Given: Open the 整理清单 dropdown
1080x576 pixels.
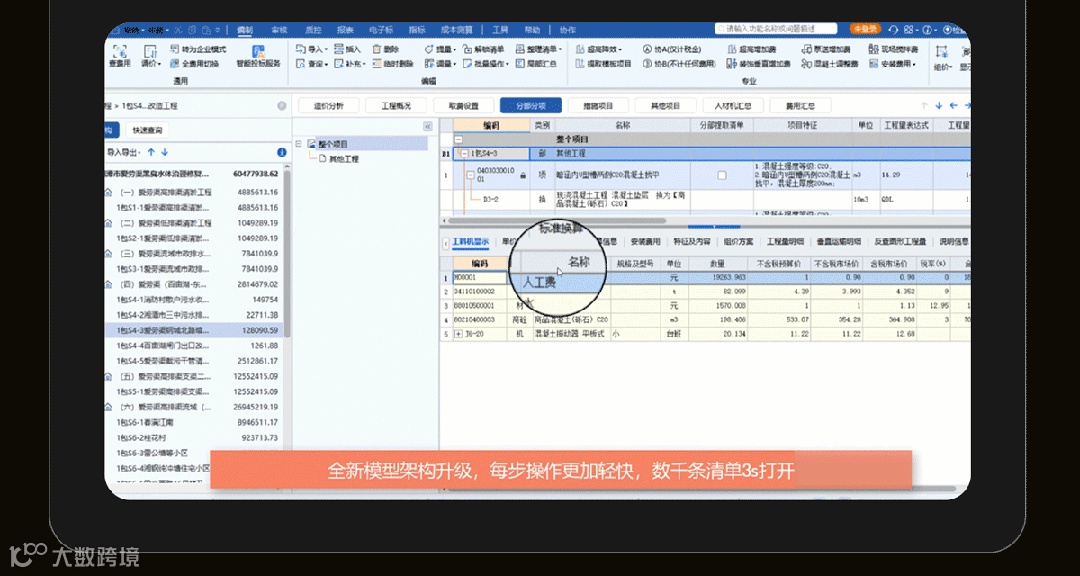Looking at the screenshot, I should click(x=539, y=50).
